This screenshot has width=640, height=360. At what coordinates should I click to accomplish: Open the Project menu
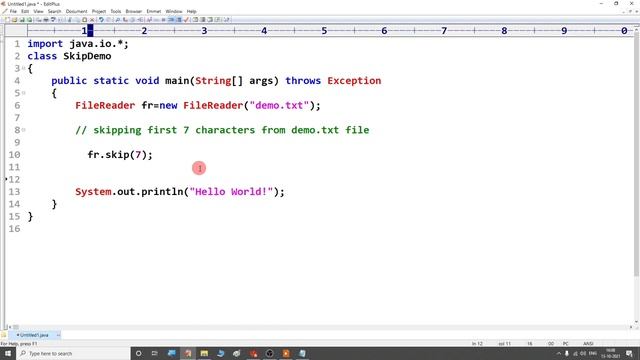99,11
